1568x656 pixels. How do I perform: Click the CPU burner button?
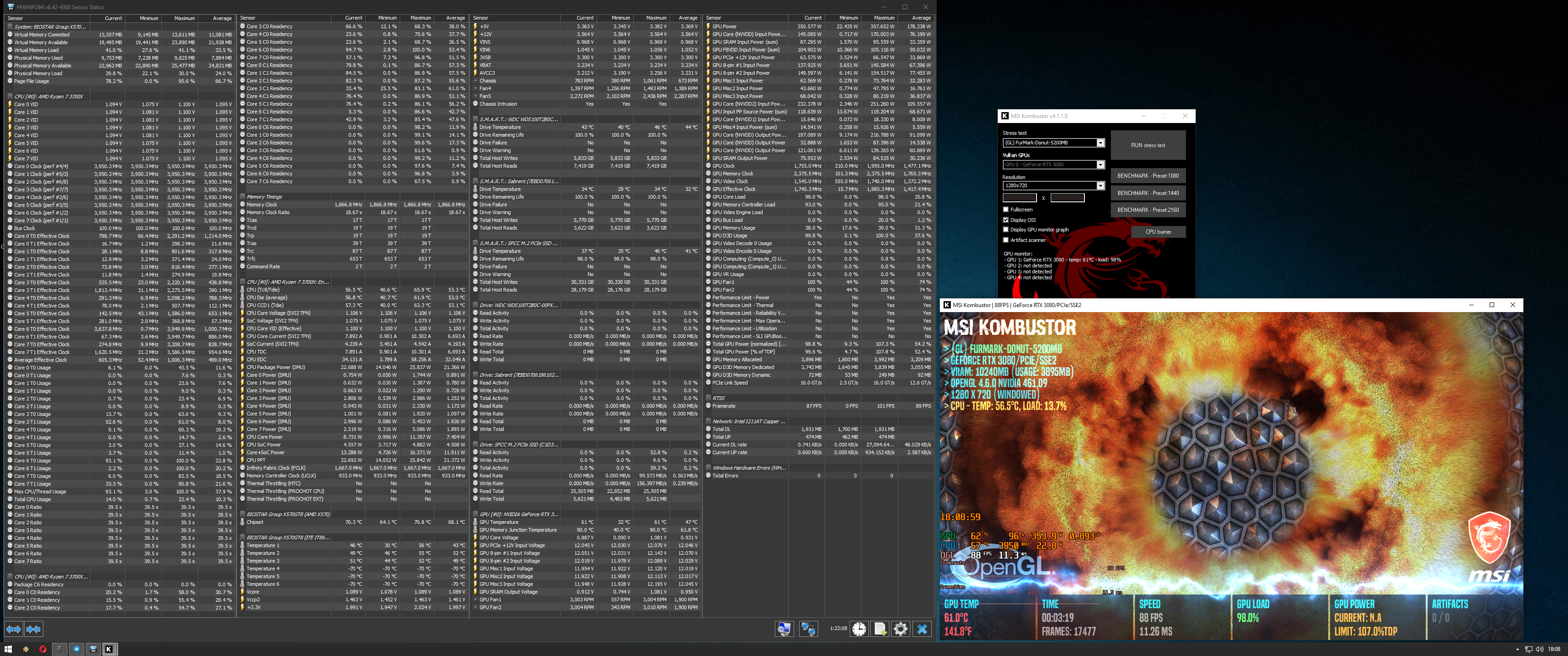pyautogui.click(x=1158, y=231)
